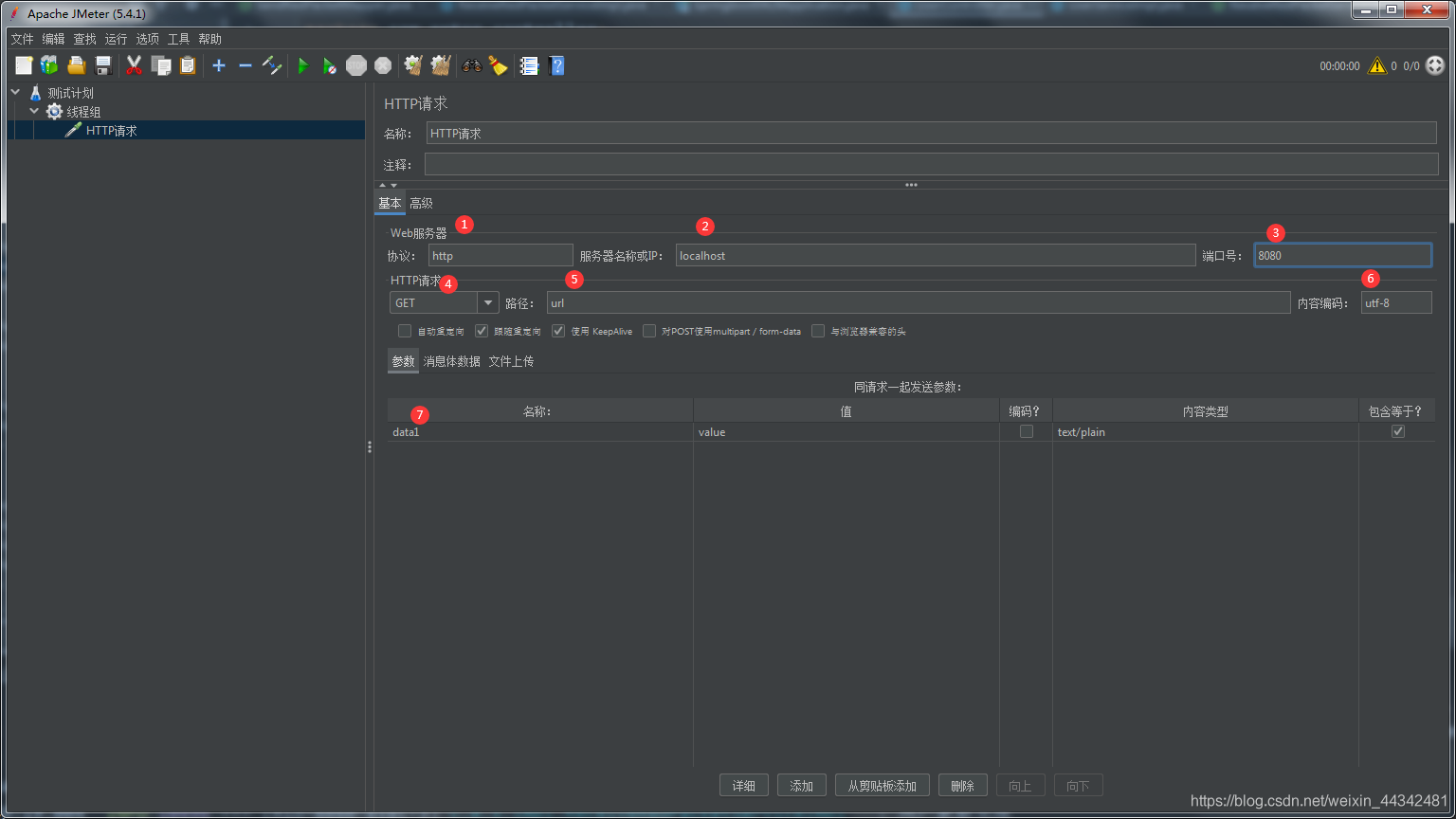Clear results with single broom-gear icon
The width and height of the screenshot is (1456, 819).
coord(413,65)
